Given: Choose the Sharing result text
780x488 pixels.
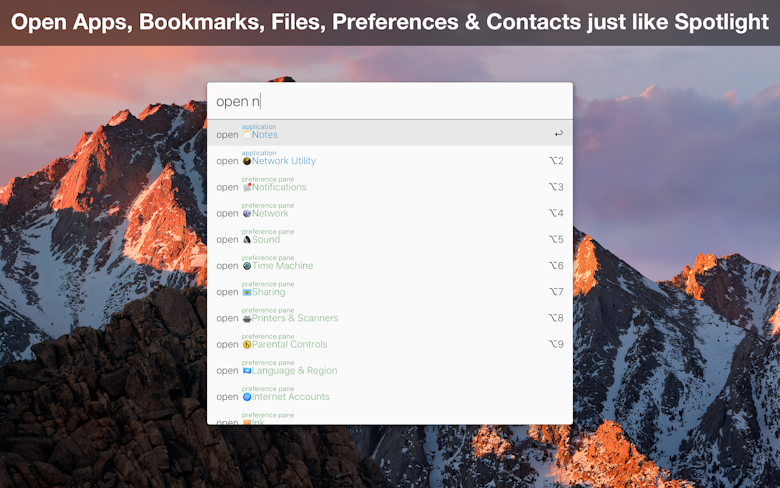Looking at the screenshot, I should (x=269, y=292).
